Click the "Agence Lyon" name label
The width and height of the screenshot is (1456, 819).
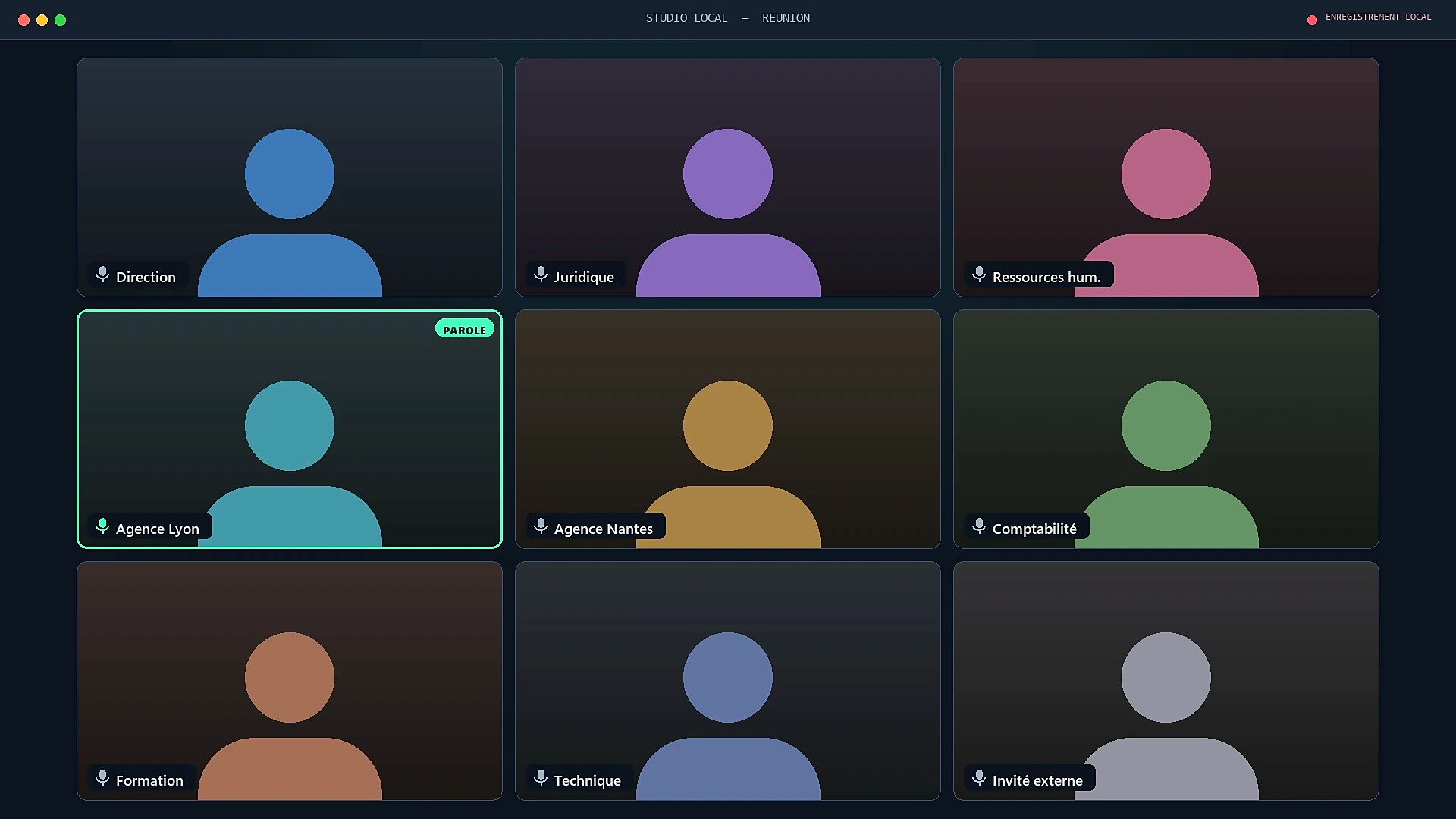pos(158,529)
